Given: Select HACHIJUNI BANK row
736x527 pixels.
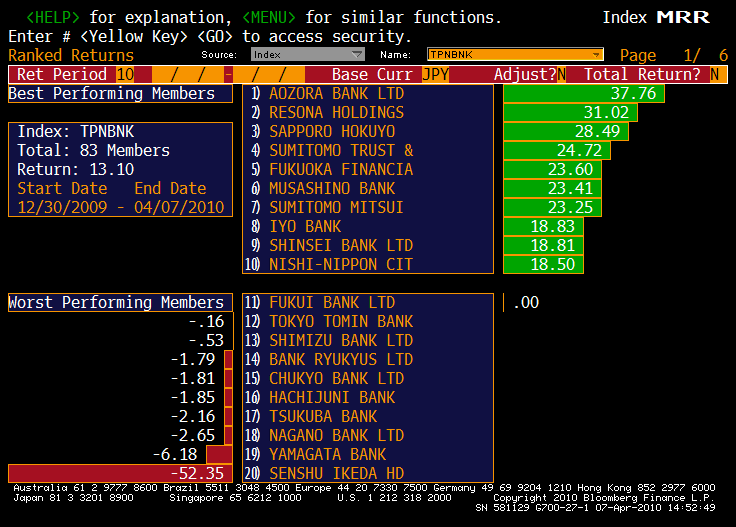Looking at the screenshot, I should [368, 397].
